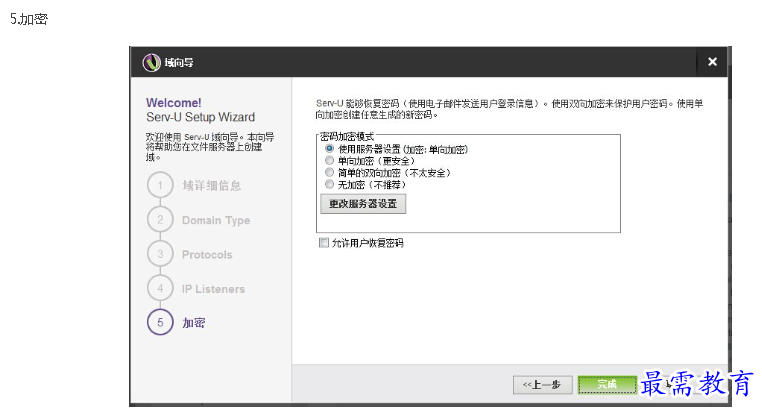Click the Serv-U logo icon in title bar
The width and height of the screenshot is (762, 415).
(152, 63)
